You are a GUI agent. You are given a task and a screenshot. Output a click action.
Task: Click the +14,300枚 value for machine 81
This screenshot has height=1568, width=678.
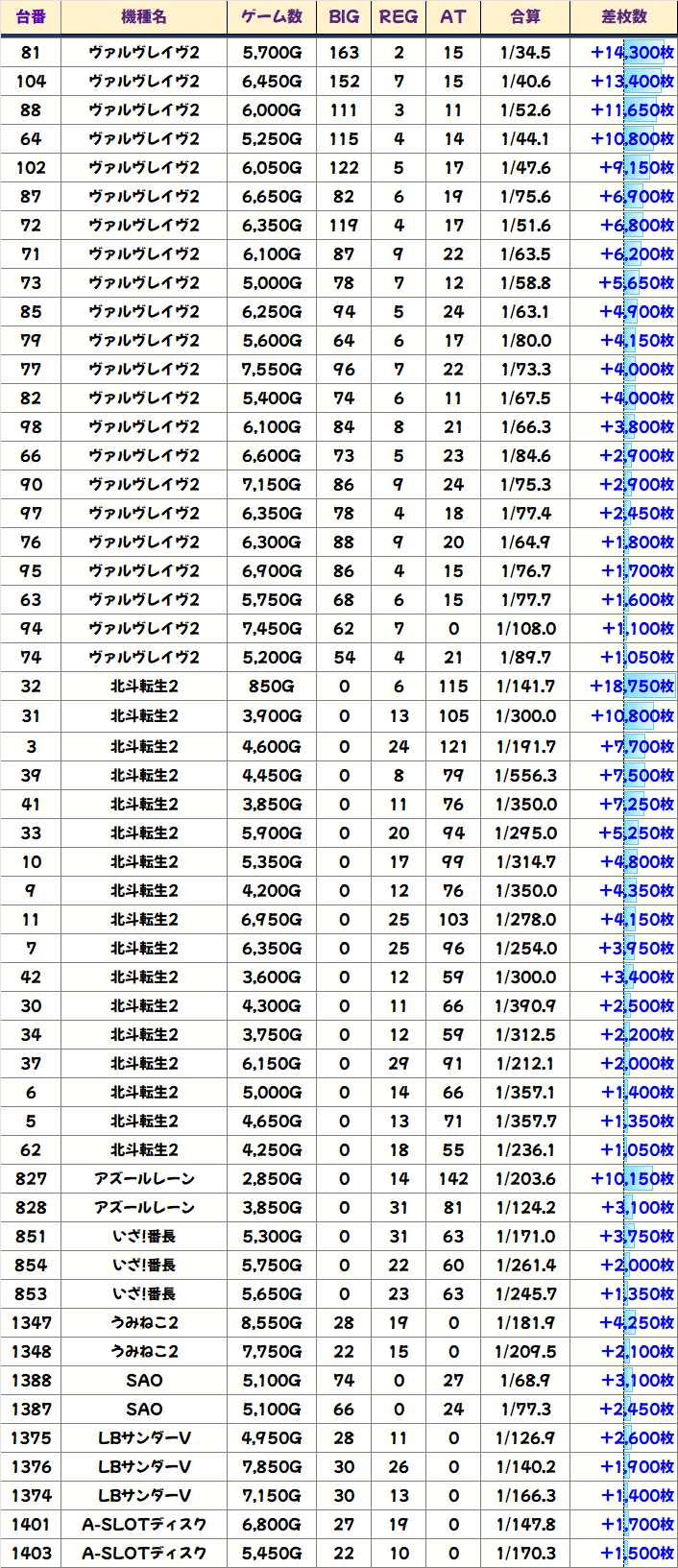tap(632, 53)
